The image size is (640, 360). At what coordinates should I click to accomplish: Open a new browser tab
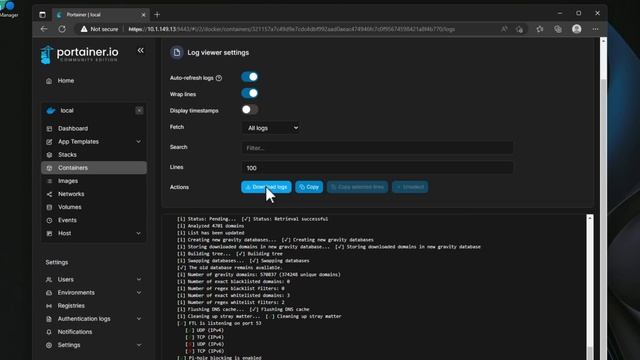coord(157,15)
